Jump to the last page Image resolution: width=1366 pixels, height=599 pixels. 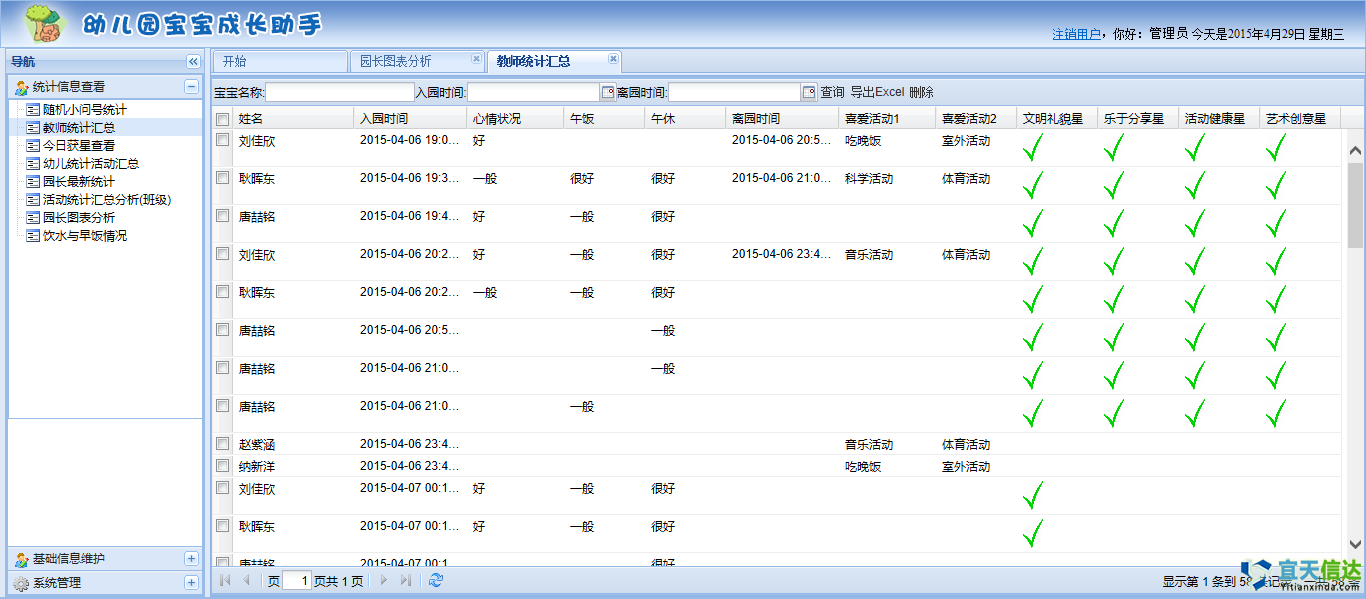click(404, 578)
